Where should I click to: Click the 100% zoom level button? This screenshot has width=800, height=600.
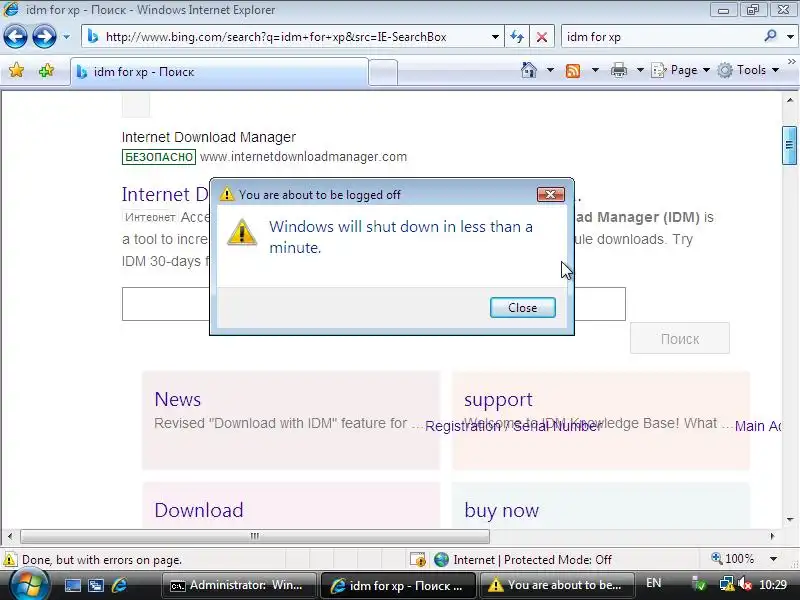point(733,559)
